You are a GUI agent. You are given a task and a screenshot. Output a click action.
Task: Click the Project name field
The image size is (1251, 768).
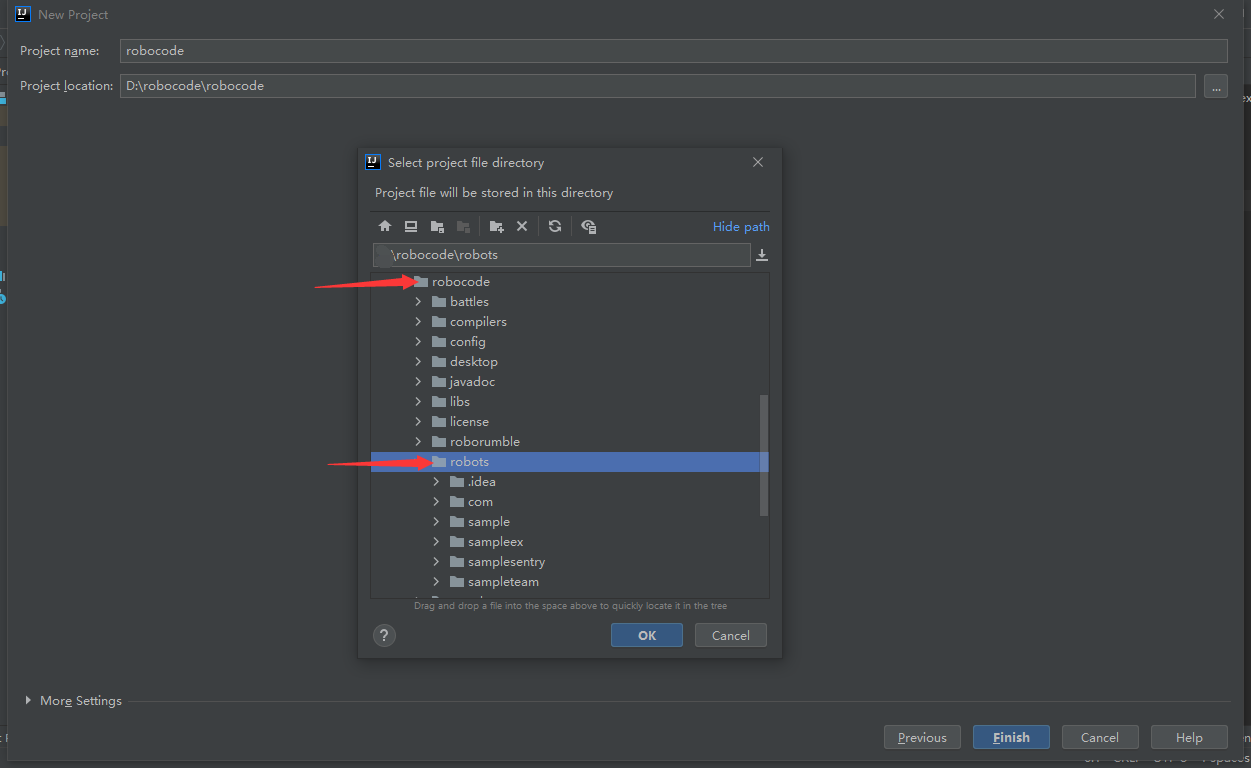[x=673, y=51]
